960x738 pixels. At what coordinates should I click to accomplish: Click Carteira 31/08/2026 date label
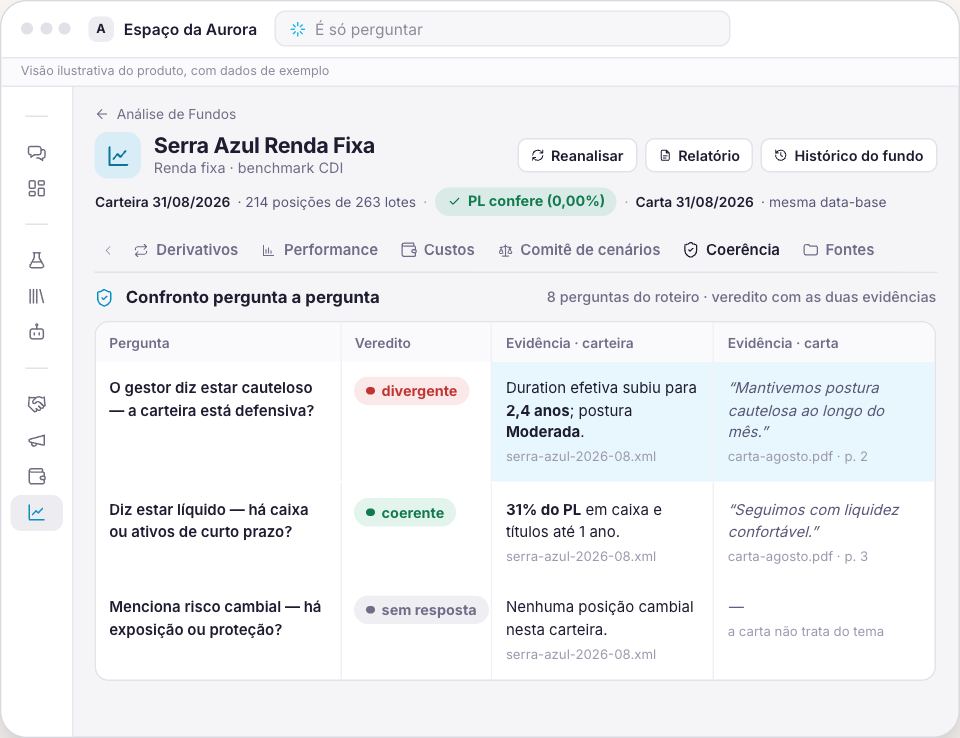(x=163, y=202)
